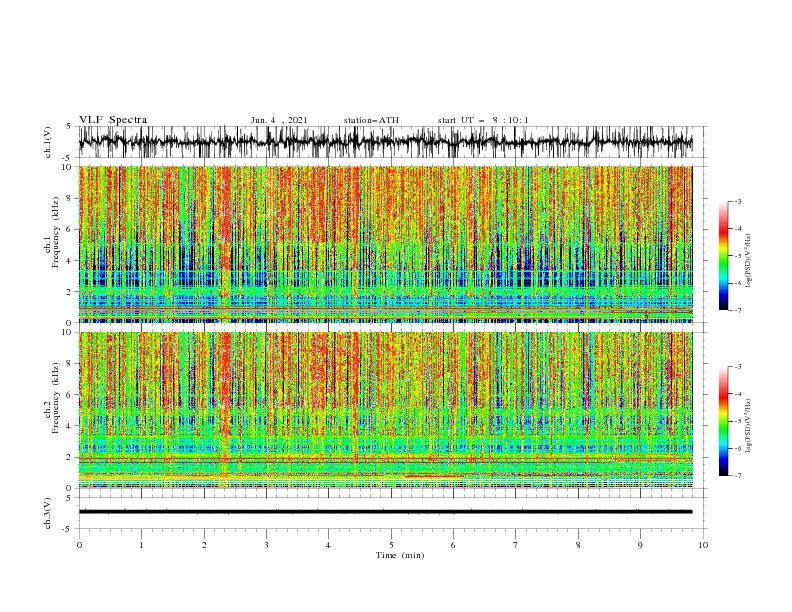Viewport: 792px width, 612px height.
Task: Click the ch.1 spectrogram panel
Action: (386, 244)
